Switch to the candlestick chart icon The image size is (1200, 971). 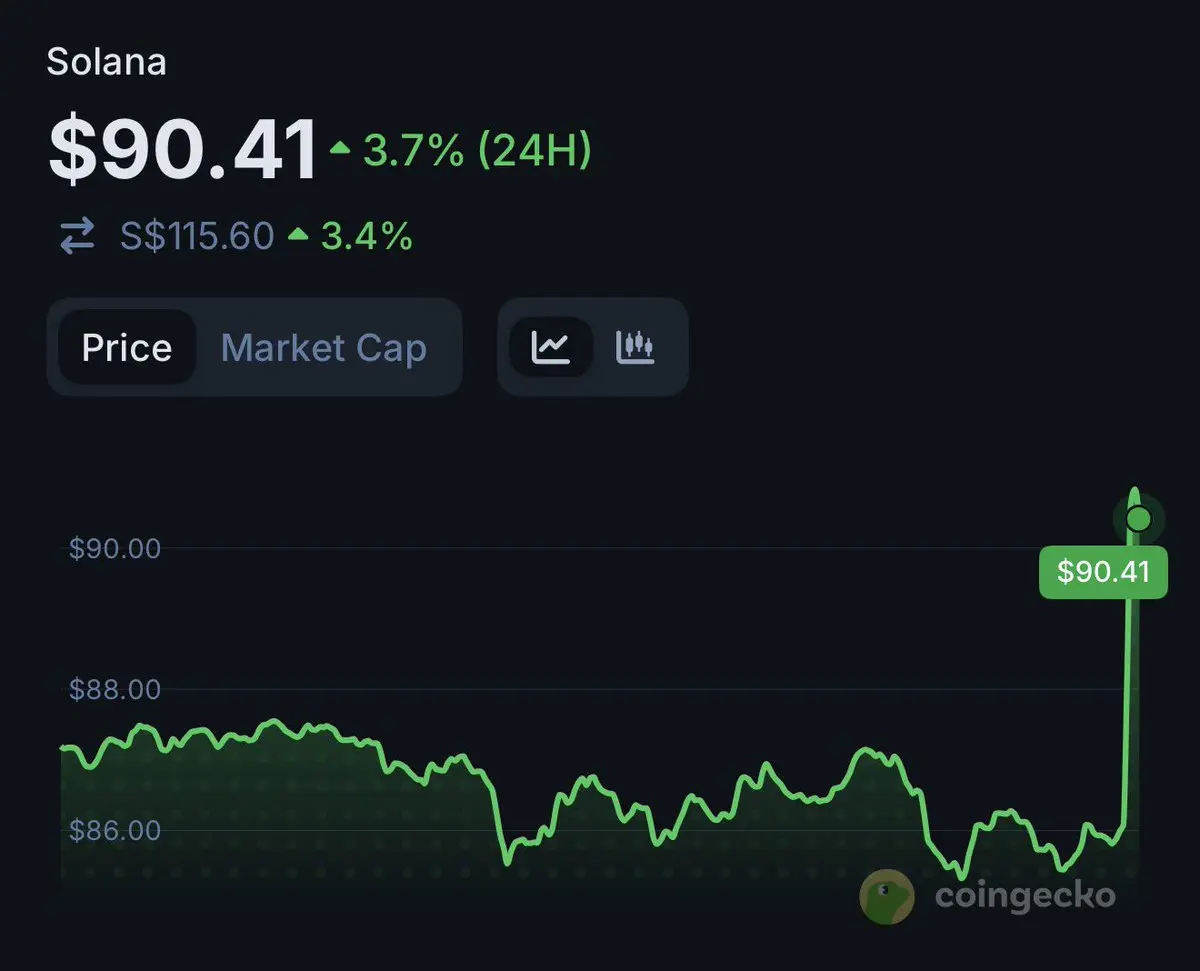635,348
